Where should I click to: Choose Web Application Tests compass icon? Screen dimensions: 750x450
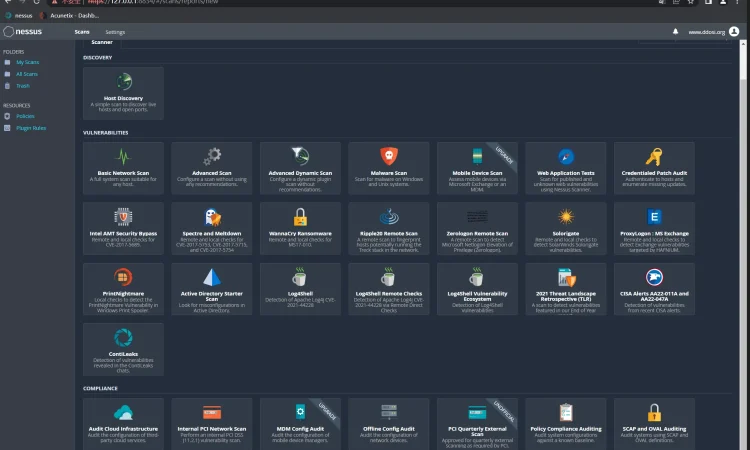[566, 156]
